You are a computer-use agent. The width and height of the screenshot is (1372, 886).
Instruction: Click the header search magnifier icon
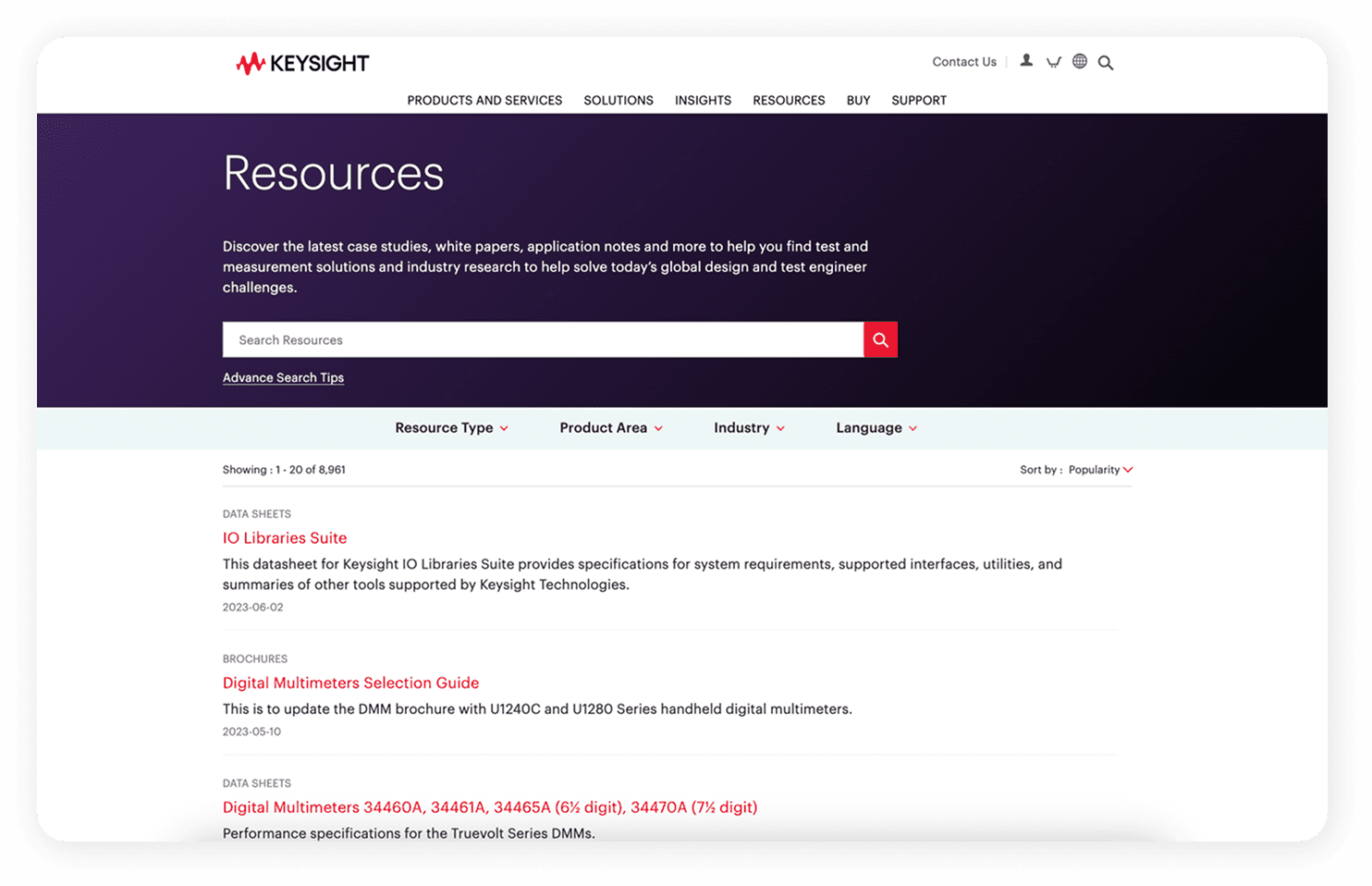pyautogui.click(x=1106, y=63)
